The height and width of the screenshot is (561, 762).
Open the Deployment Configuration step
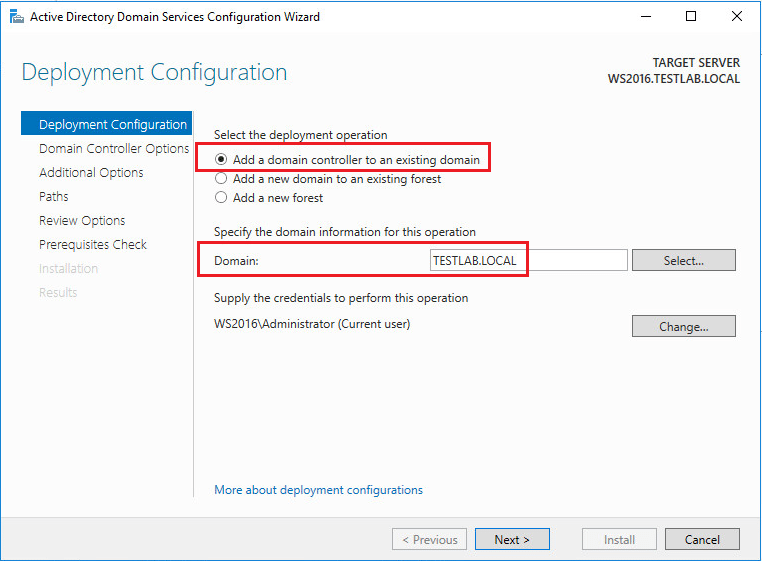(x=112, y=125)
